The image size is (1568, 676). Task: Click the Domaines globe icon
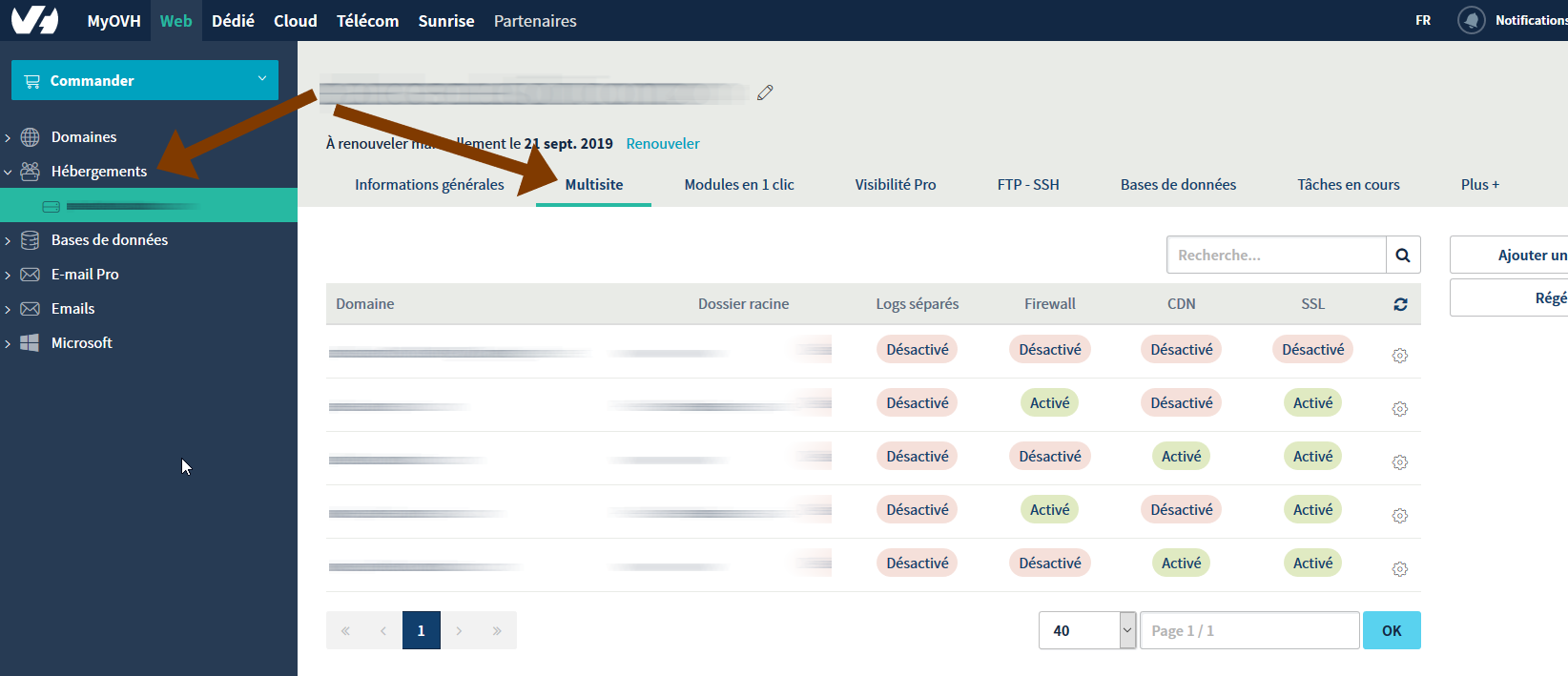pyautogui.click(x=31, y=137)
